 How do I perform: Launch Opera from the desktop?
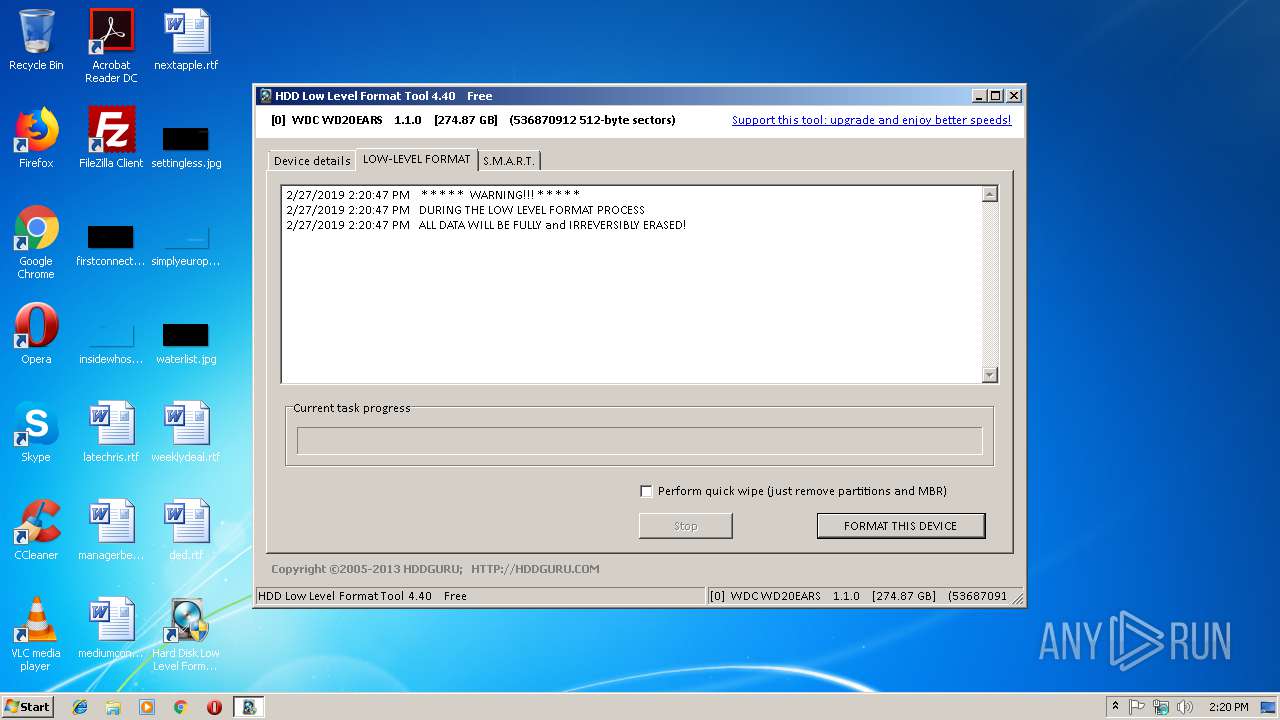[36, 334]
